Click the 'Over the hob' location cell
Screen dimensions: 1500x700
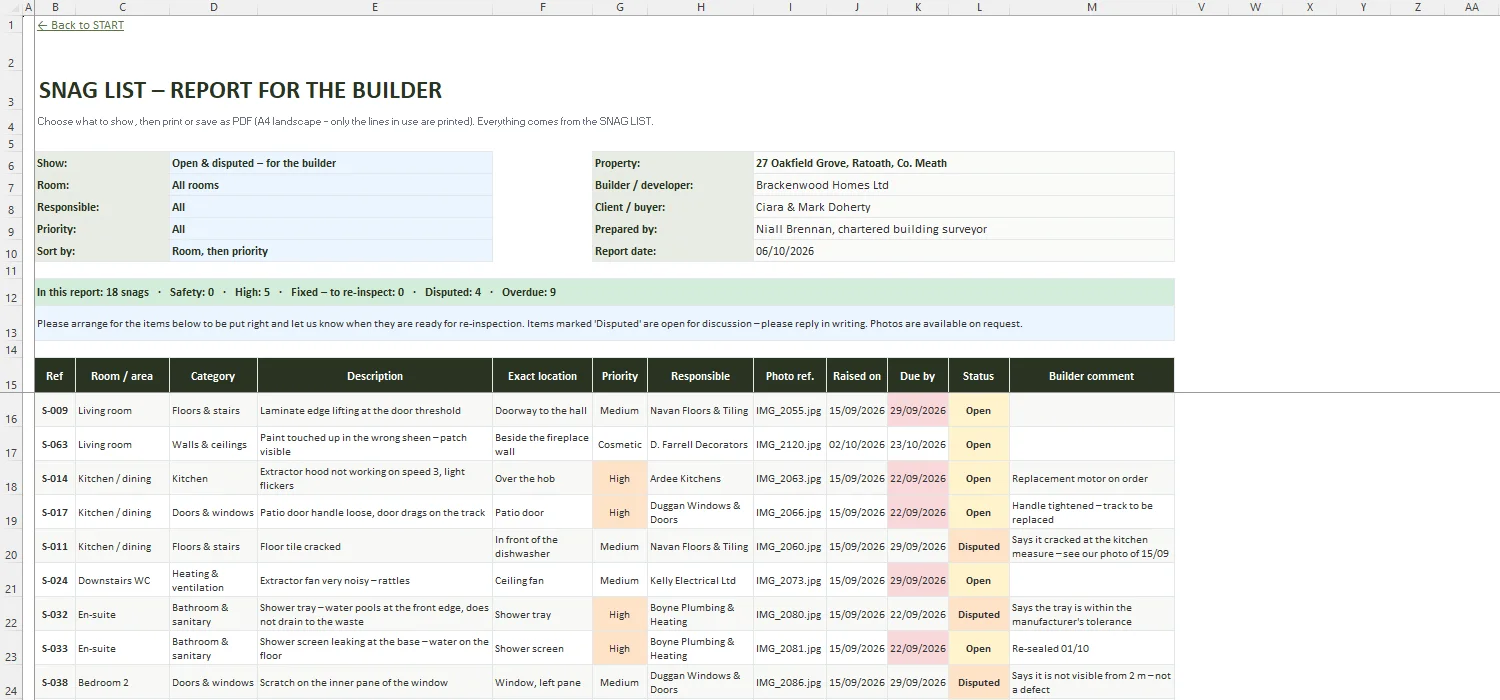543,478
